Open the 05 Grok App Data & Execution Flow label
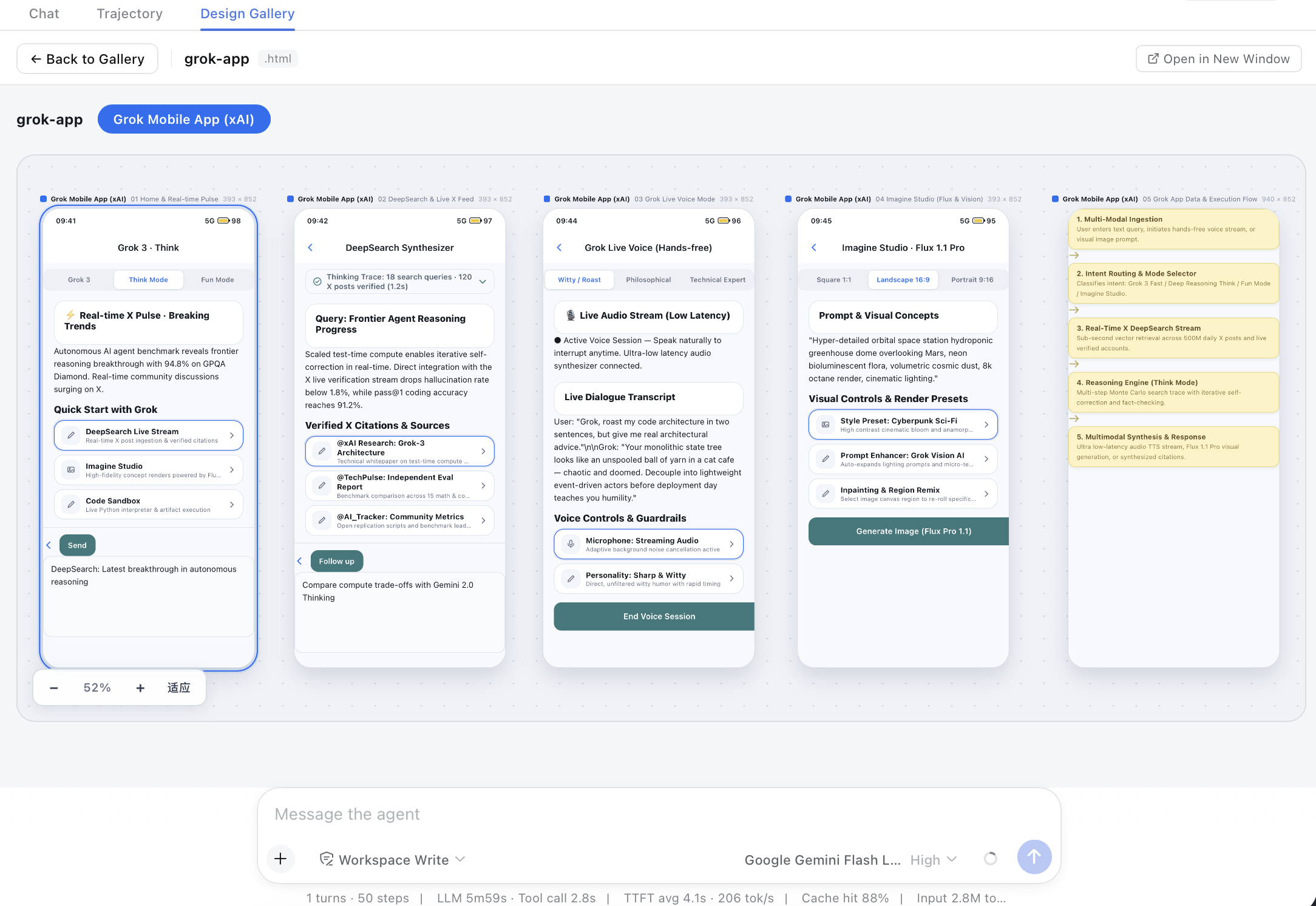The image size is (1316, 906). 1199,199
